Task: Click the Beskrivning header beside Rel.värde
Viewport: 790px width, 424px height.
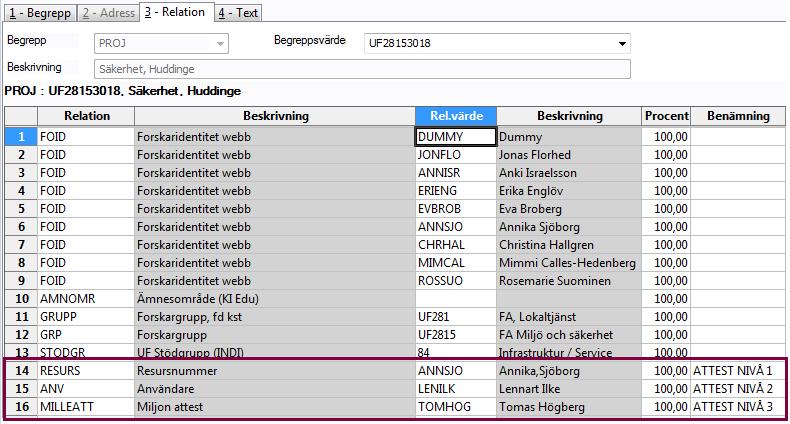Action: coord(569,116)
